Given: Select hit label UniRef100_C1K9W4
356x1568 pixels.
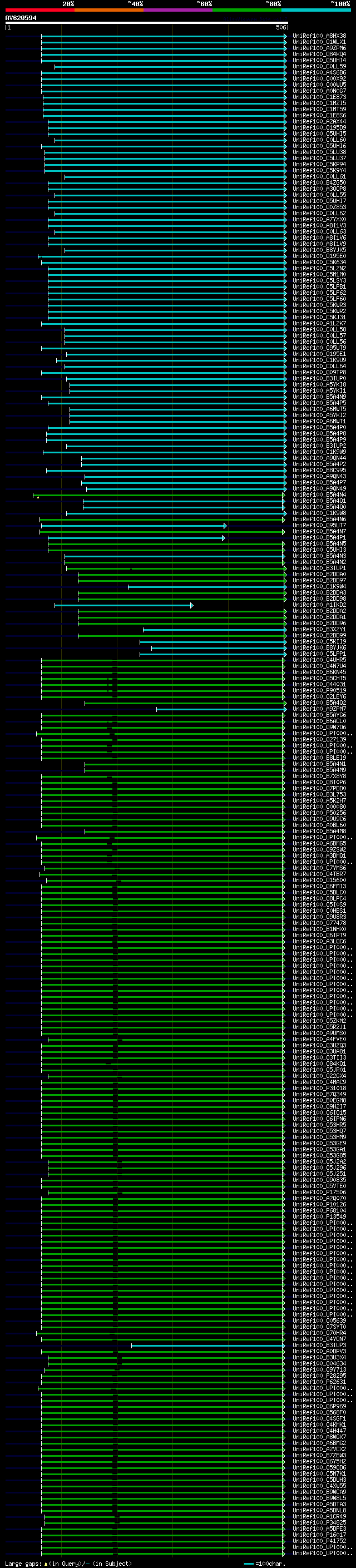Looking at the screenshot, I should pyautogui.click(x=319, y=587).
